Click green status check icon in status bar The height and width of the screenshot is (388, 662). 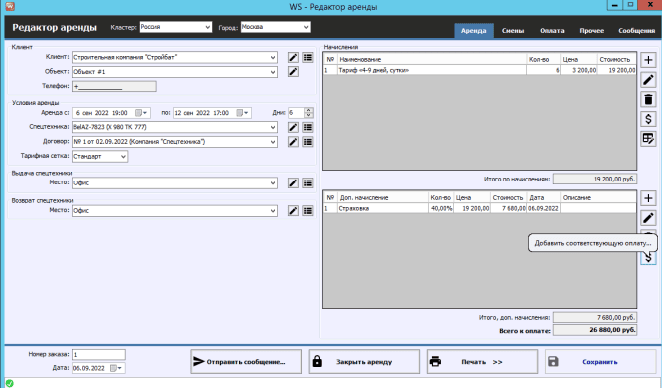pyautogui.click(x=9, y=383)
